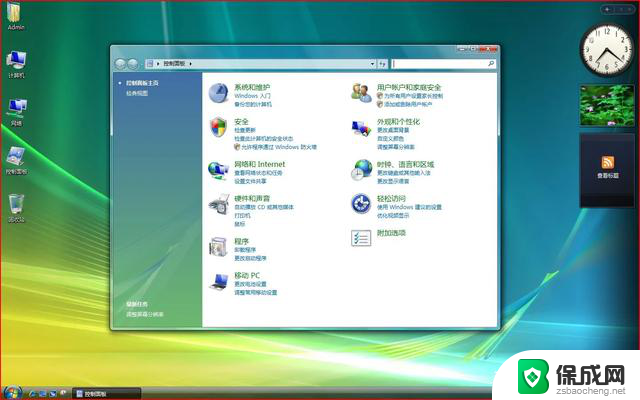Image resolution: width=640 pixels, height=400 pixels.
Task: Click the Back arrow in Control Panel
Action: 120,64
